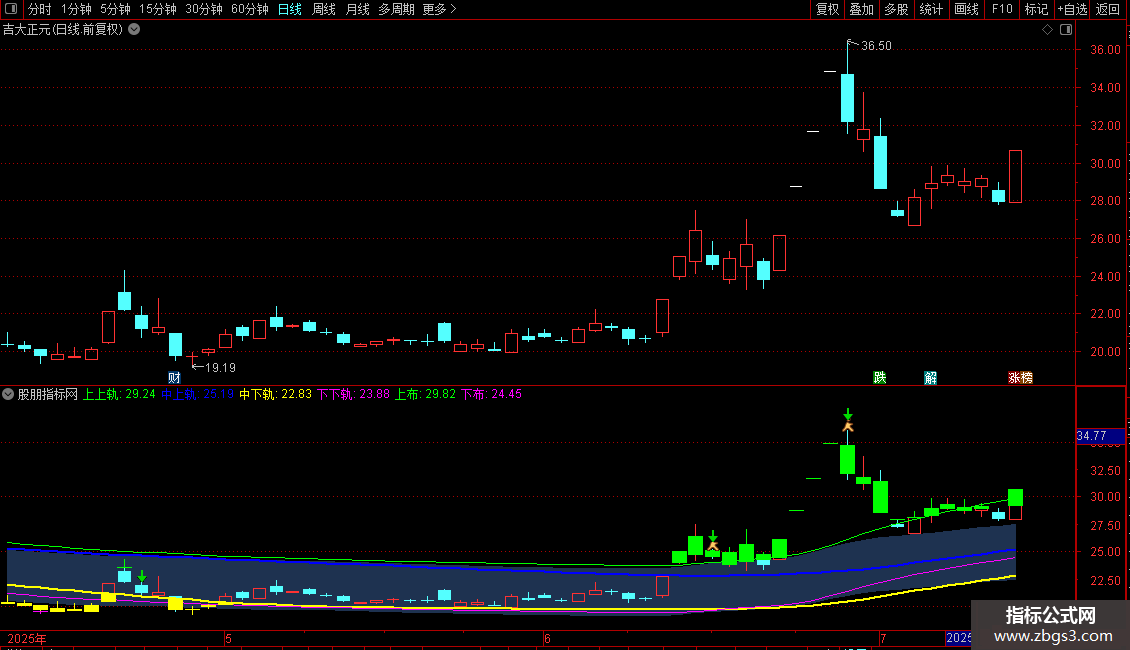Click the 19.19 low price label
The height and width of the screenshot is (650, 1130).
(221, 368)
